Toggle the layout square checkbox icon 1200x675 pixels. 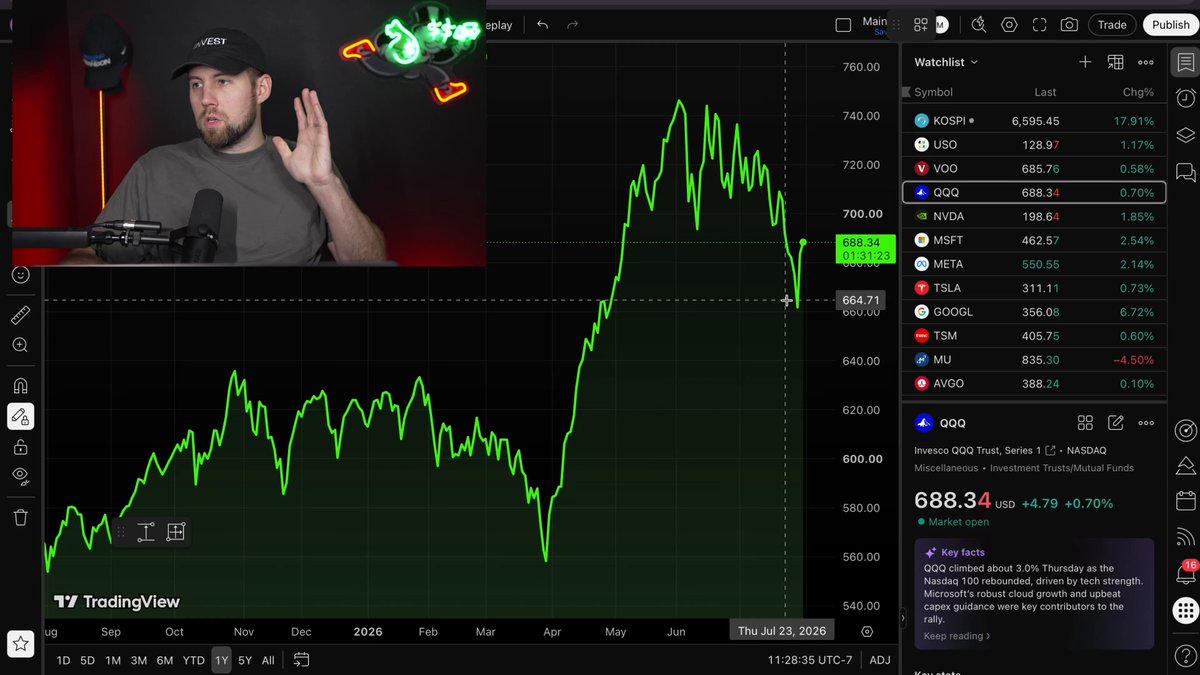click(x=843, y=25)
